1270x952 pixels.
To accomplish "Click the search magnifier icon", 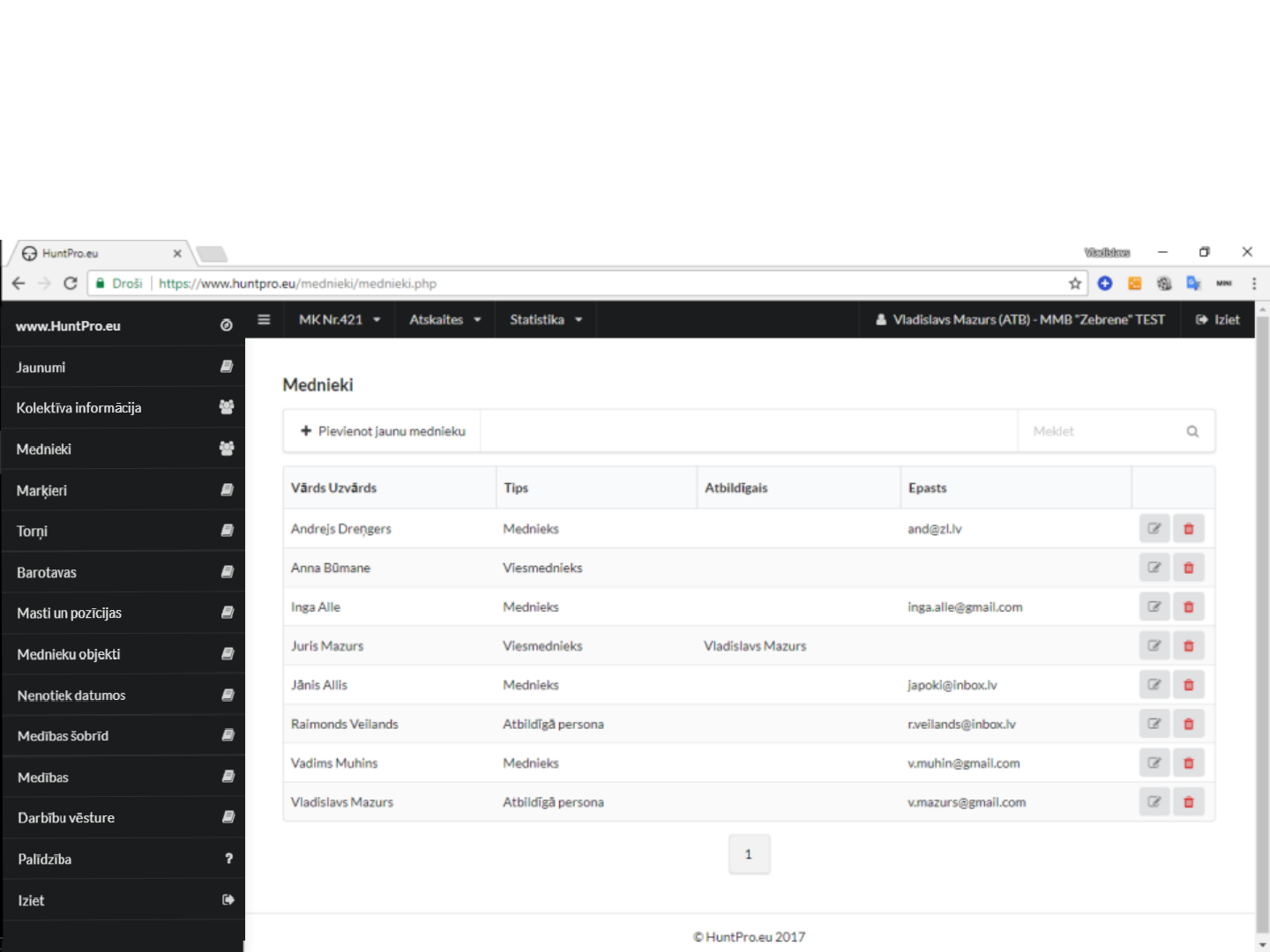I will [x=1192, y=432].
